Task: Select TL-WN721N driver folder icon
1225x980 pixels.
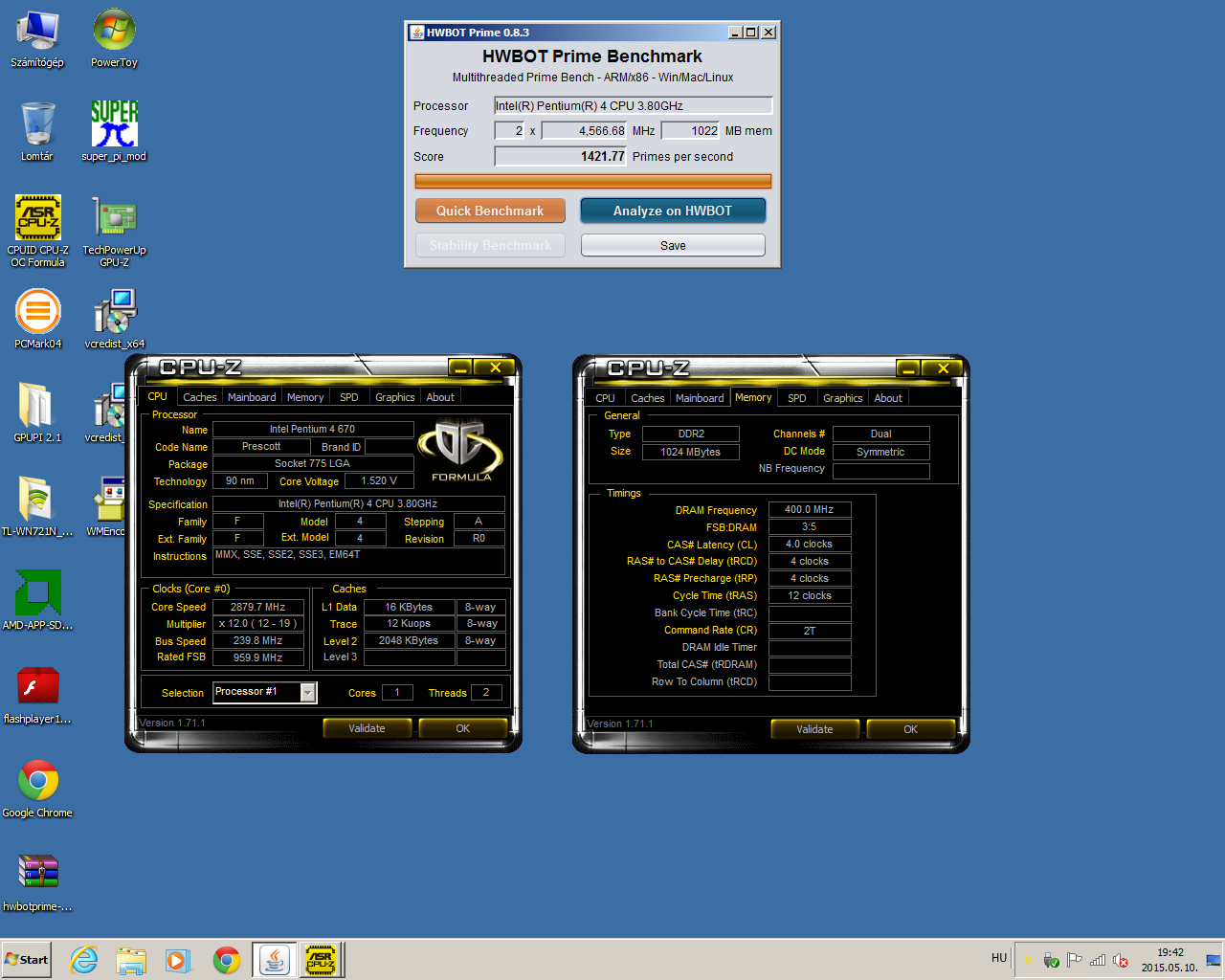Action: (37, 507)
